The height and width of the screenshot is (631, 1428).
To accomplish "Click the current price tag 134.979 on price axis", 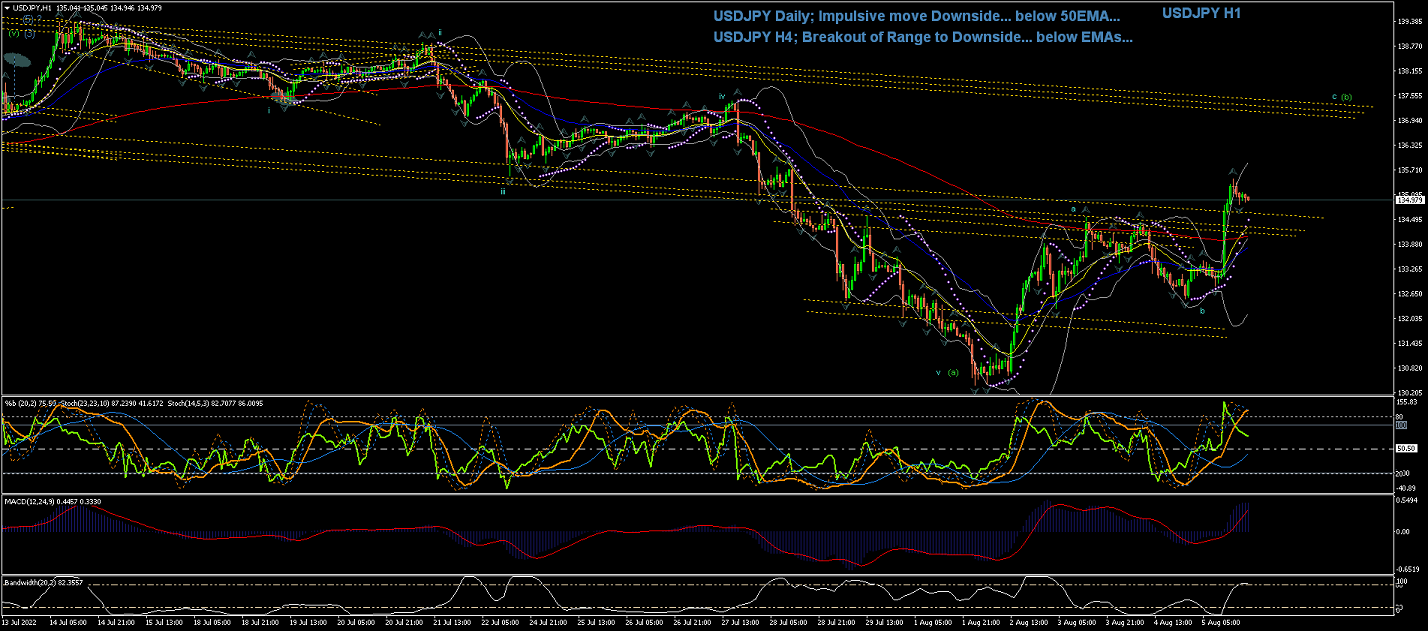I will pos(1407,200).
